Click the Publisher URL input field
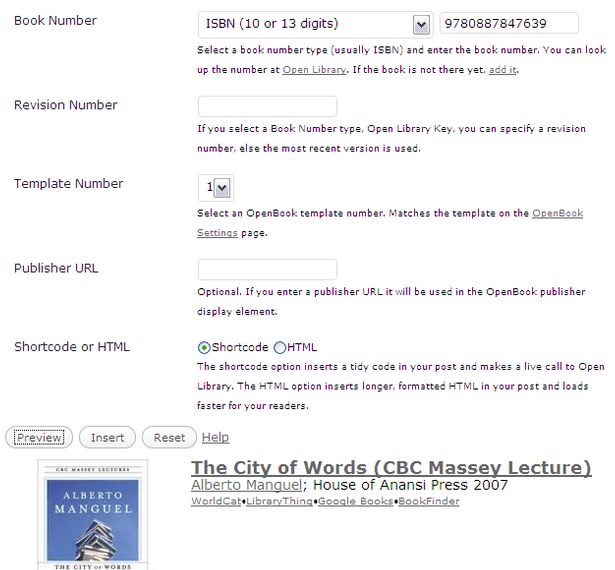This screenshot has width=615, height=570. (x=267, y=270)
